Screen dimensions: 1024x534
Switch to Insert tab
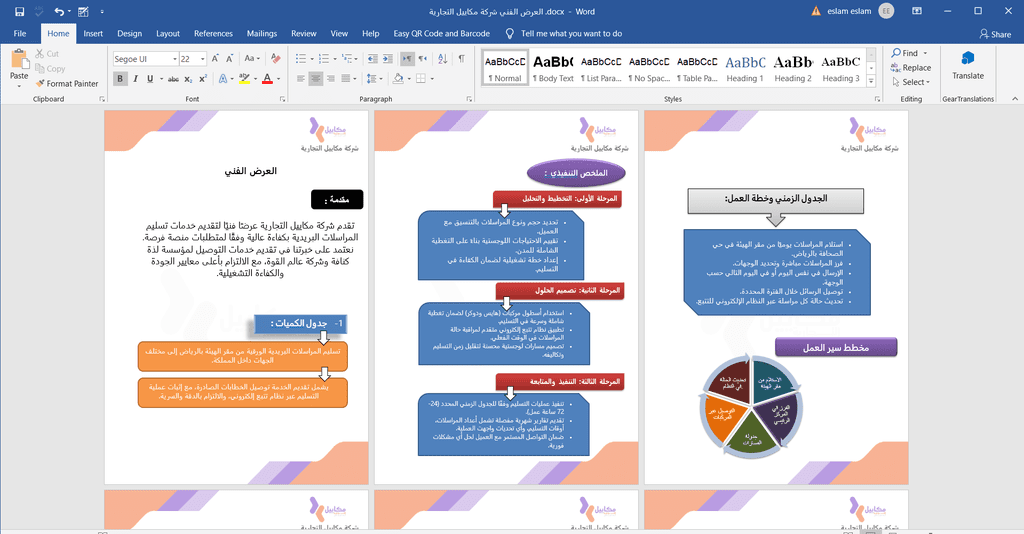coord(93,33)
